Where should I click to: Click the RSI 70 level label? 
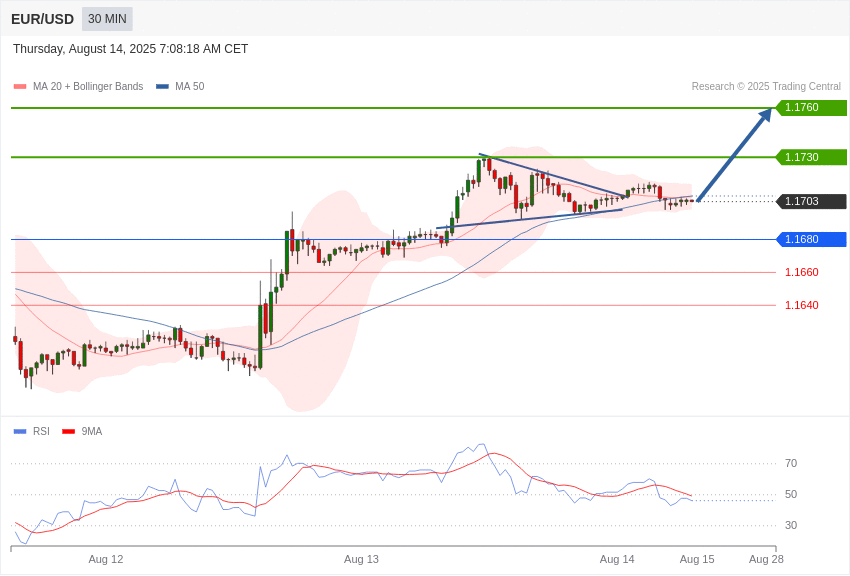pyautogui.click(x=791, y=463)
